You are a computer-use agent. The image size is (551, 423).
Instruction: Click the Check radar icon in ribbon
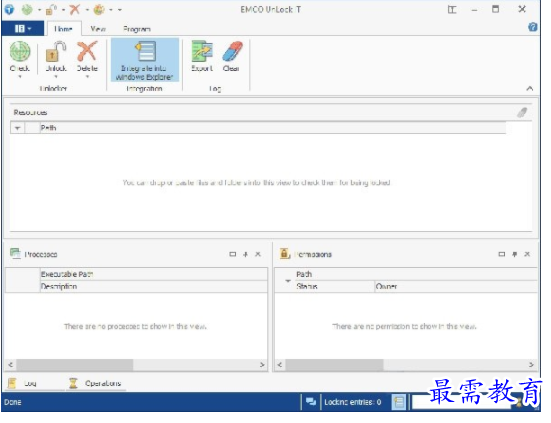[x=20, y=51]
